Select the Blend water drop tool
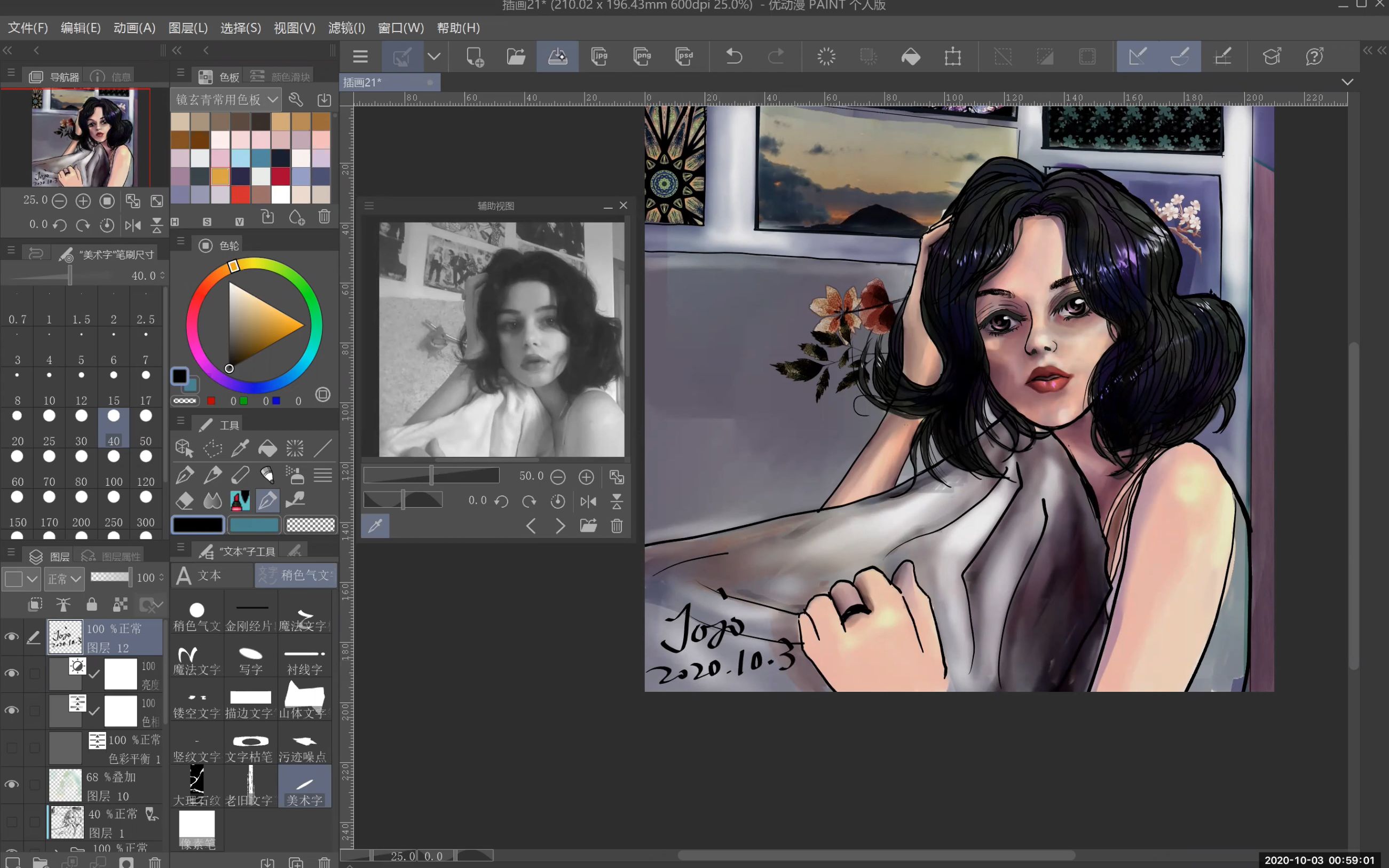This screenshot has height=868, width=1389. pyautogui.click(x=212, y=500)
